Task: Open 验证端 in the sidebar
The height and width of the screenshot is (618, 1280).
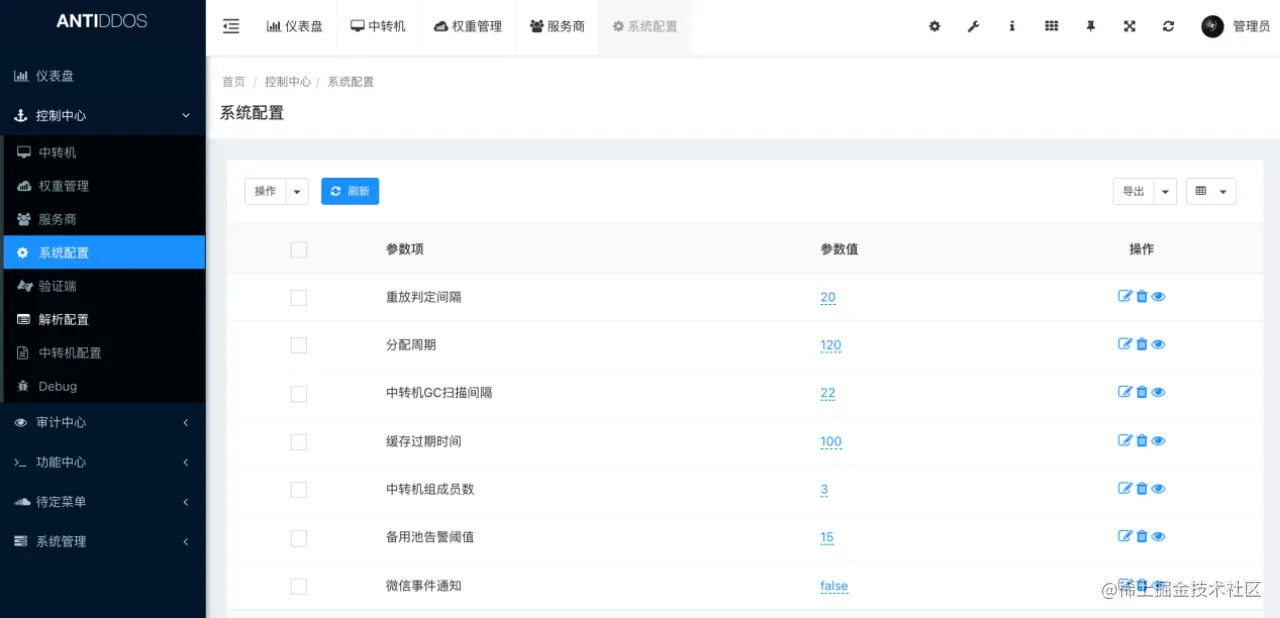Action: [x=57, y=286]
